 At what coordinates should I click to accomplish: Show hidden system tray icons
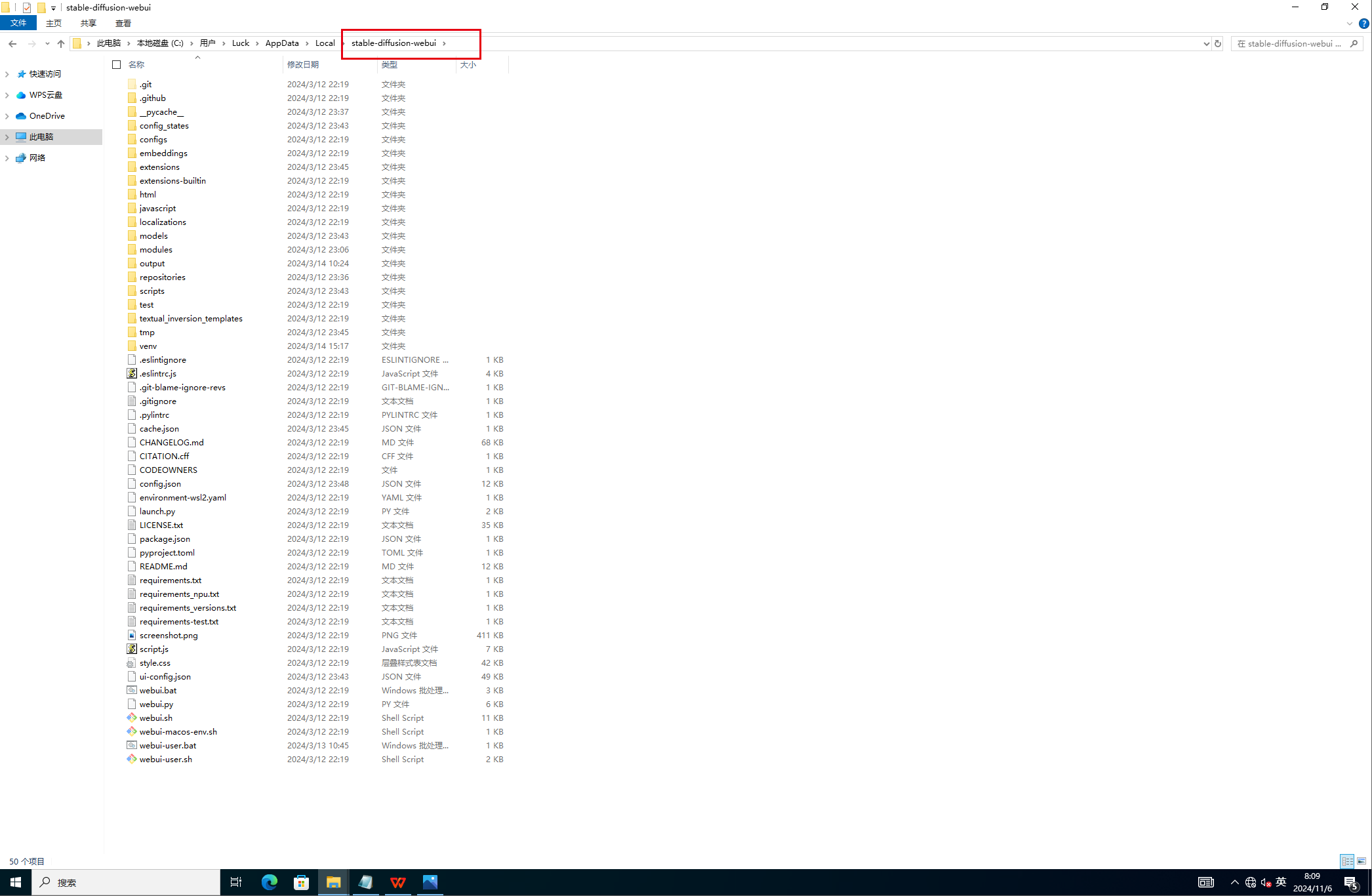(1234, 882)
